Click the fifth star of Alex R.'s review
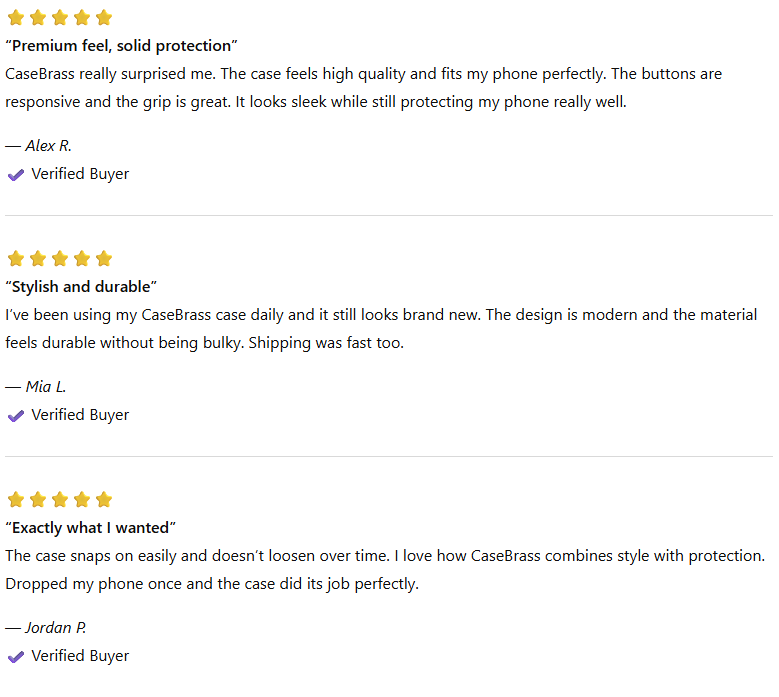 104,18
